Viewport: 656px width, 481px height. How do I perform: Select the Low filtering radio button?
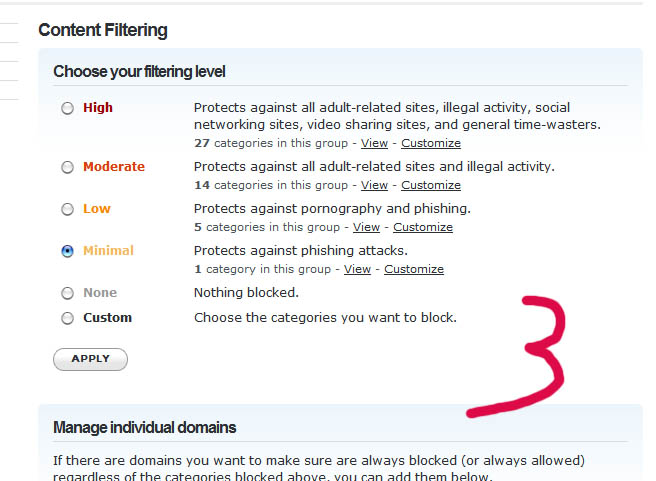(67, 209)
